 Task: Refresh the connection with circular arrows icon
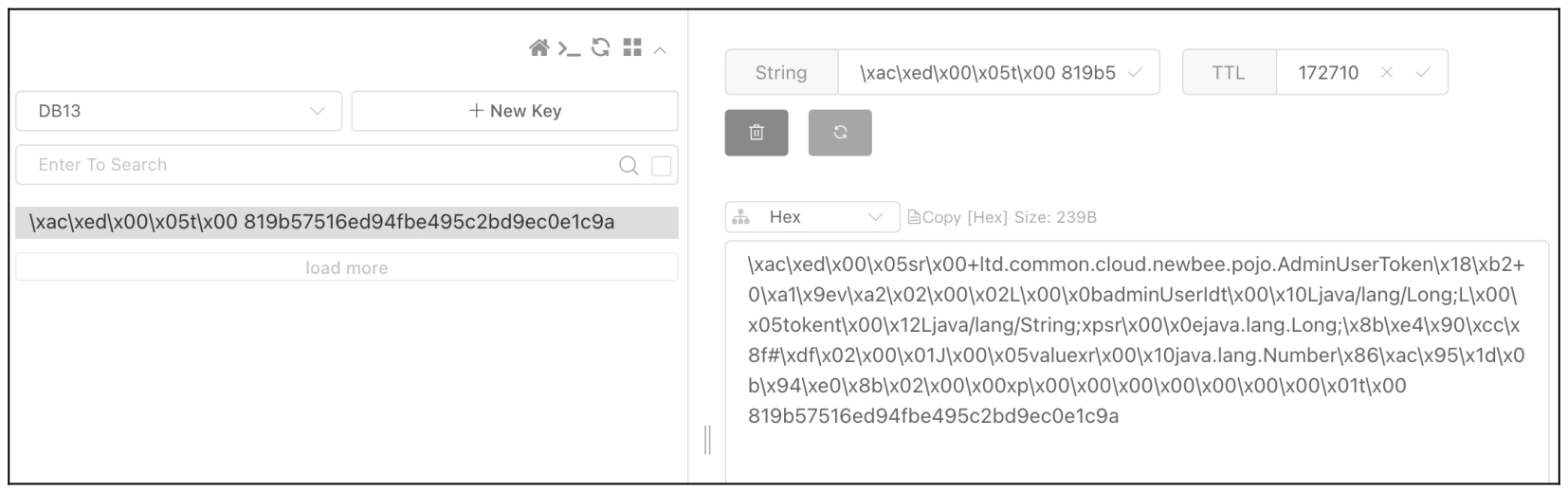(x=600, y=47)
